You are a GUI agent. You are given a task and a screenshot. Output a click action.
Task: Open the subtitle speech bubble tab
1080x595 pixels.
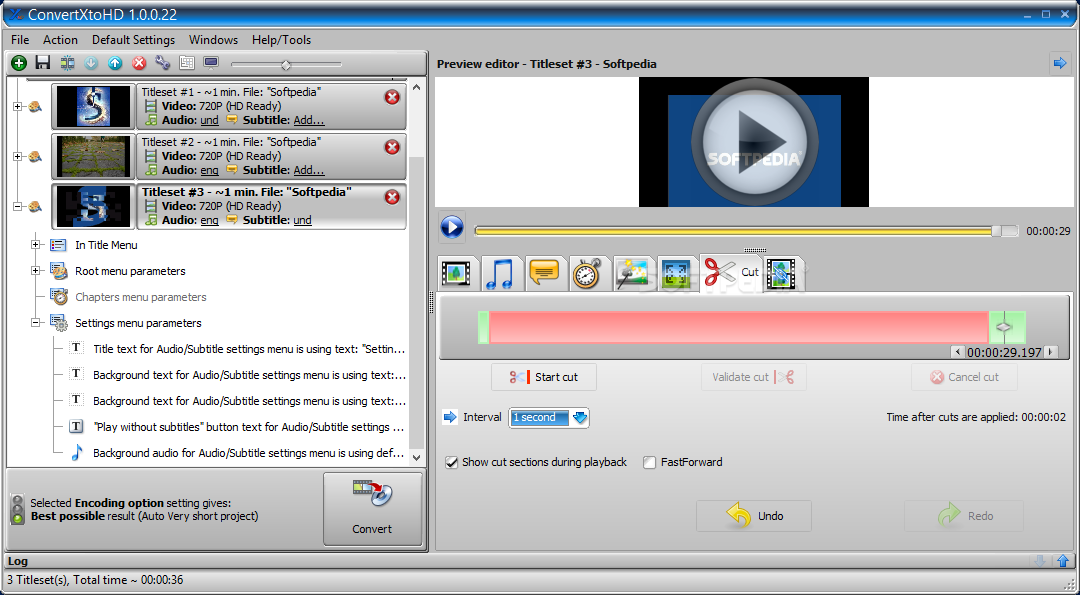pos(545,273)
